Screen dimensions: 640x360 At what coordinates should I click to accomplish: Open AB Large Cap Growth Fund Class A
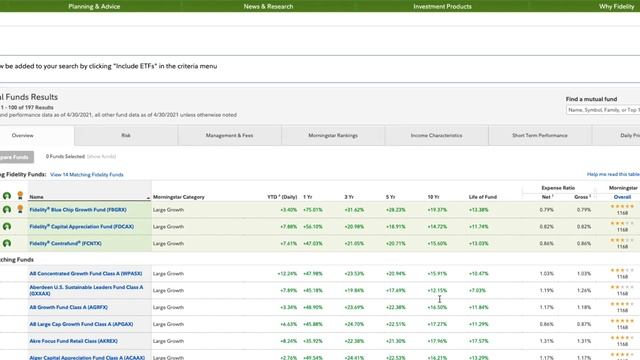(x=81, y=324)
